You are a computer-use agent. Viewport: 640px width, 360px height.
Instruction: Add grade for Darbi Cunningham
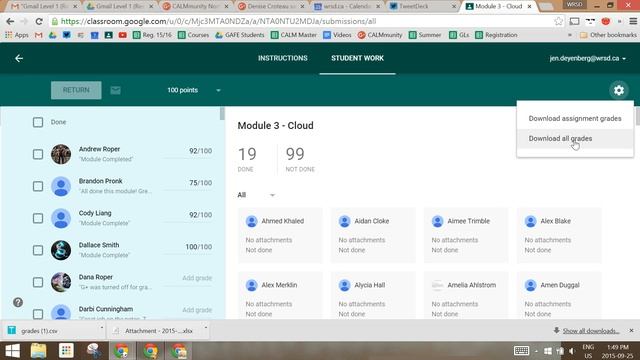(x=197, y=310)
